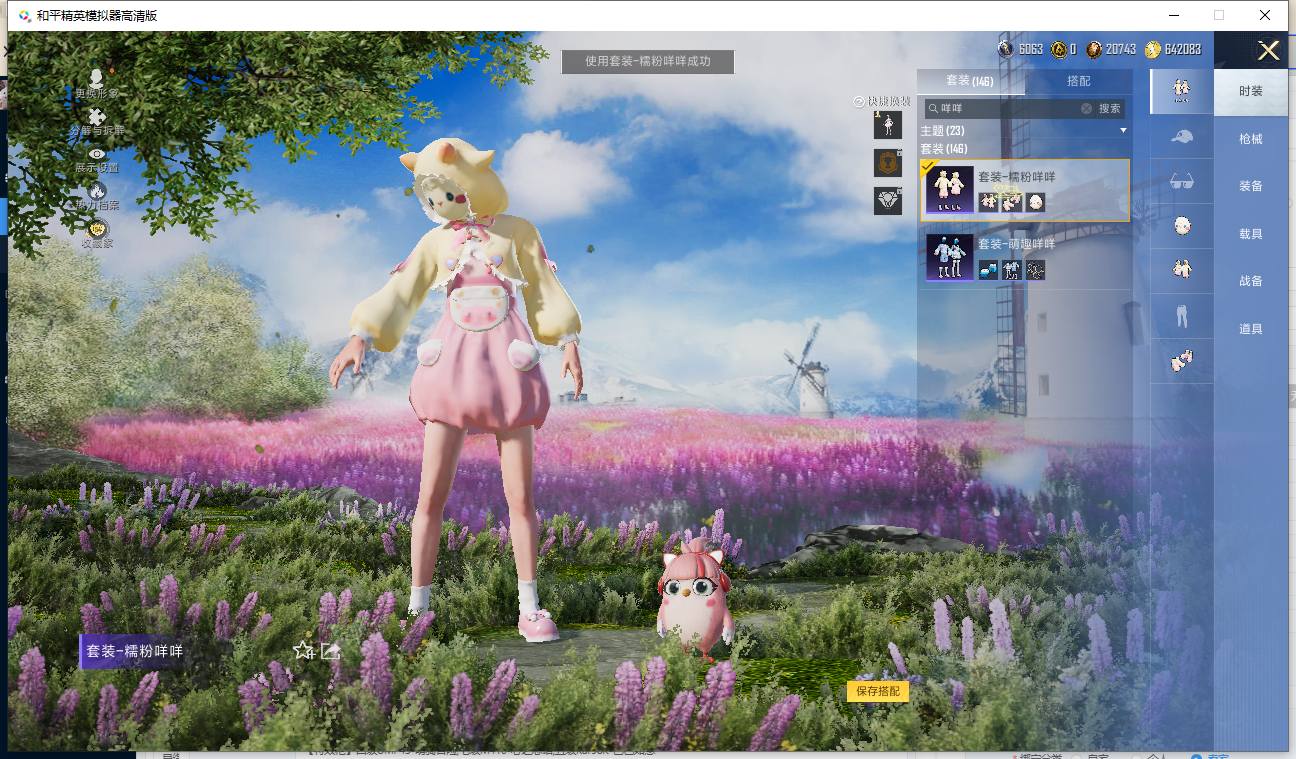Select the glasses category icon
Viewport: 1296px width, 759px height.
(1182, 181)
